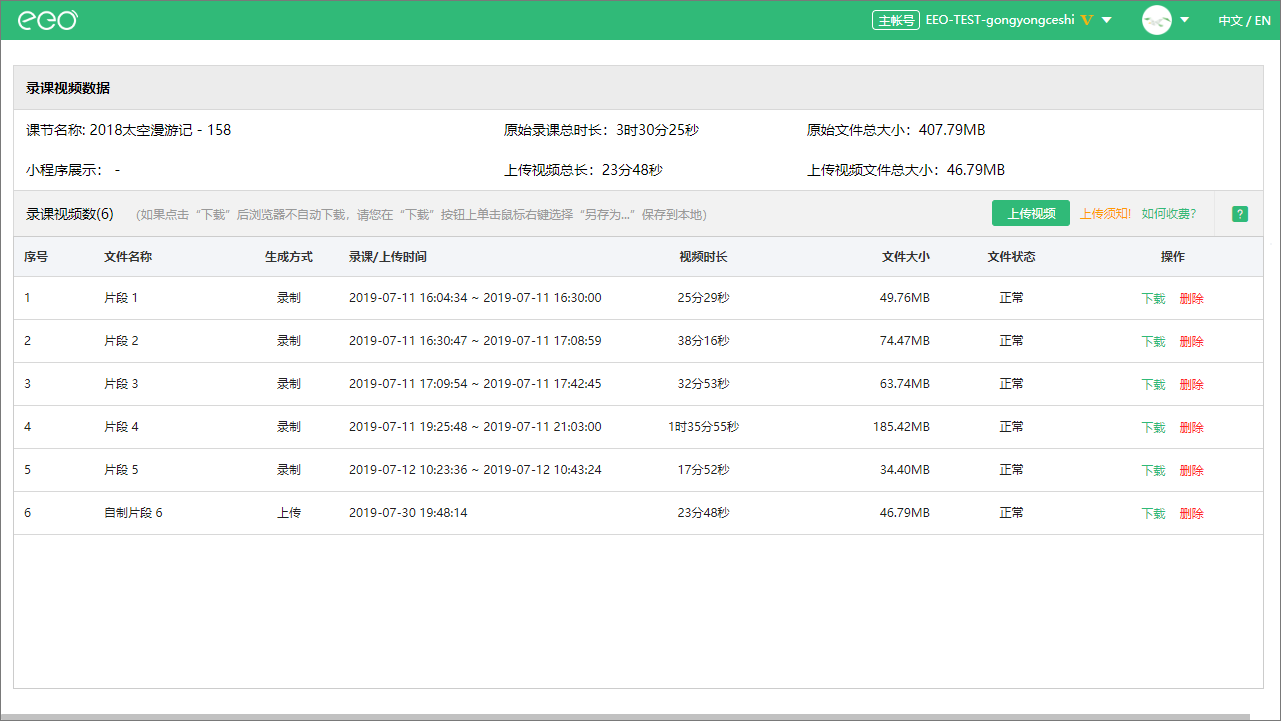
Task: Expand the account name dropdown arrow
Action: [1107, 21]
